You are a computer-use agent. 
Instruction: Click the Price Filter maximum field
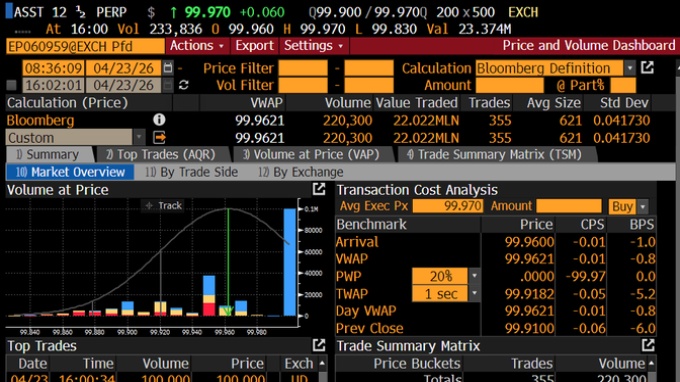pyautogui.click(x=369, y=68)
